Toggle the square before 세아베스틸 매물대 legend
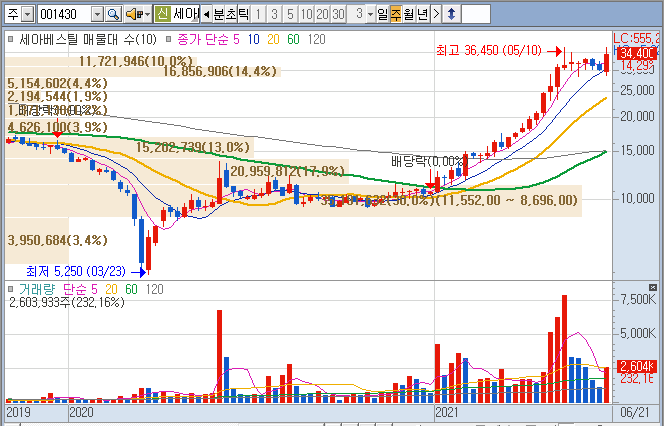664x426 pixels. 11,39
